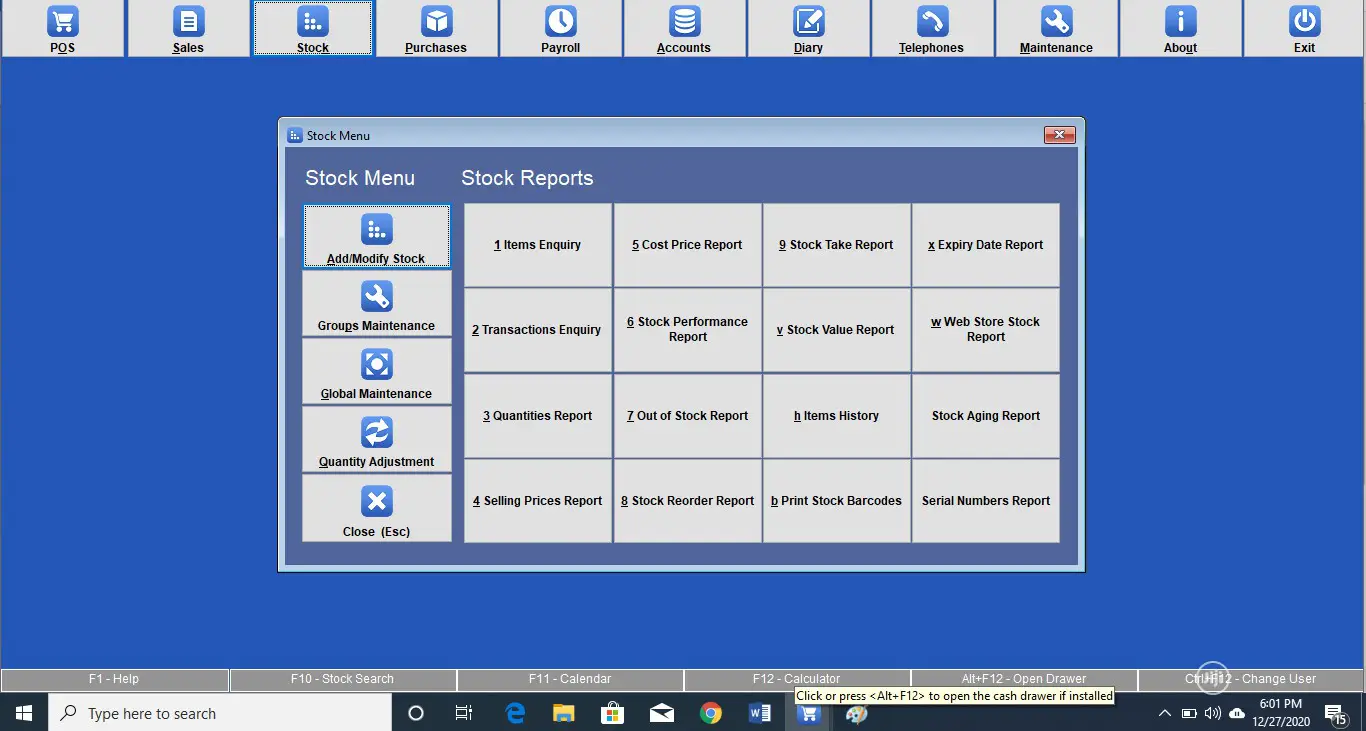Open the Payroll module

[561, 28]
